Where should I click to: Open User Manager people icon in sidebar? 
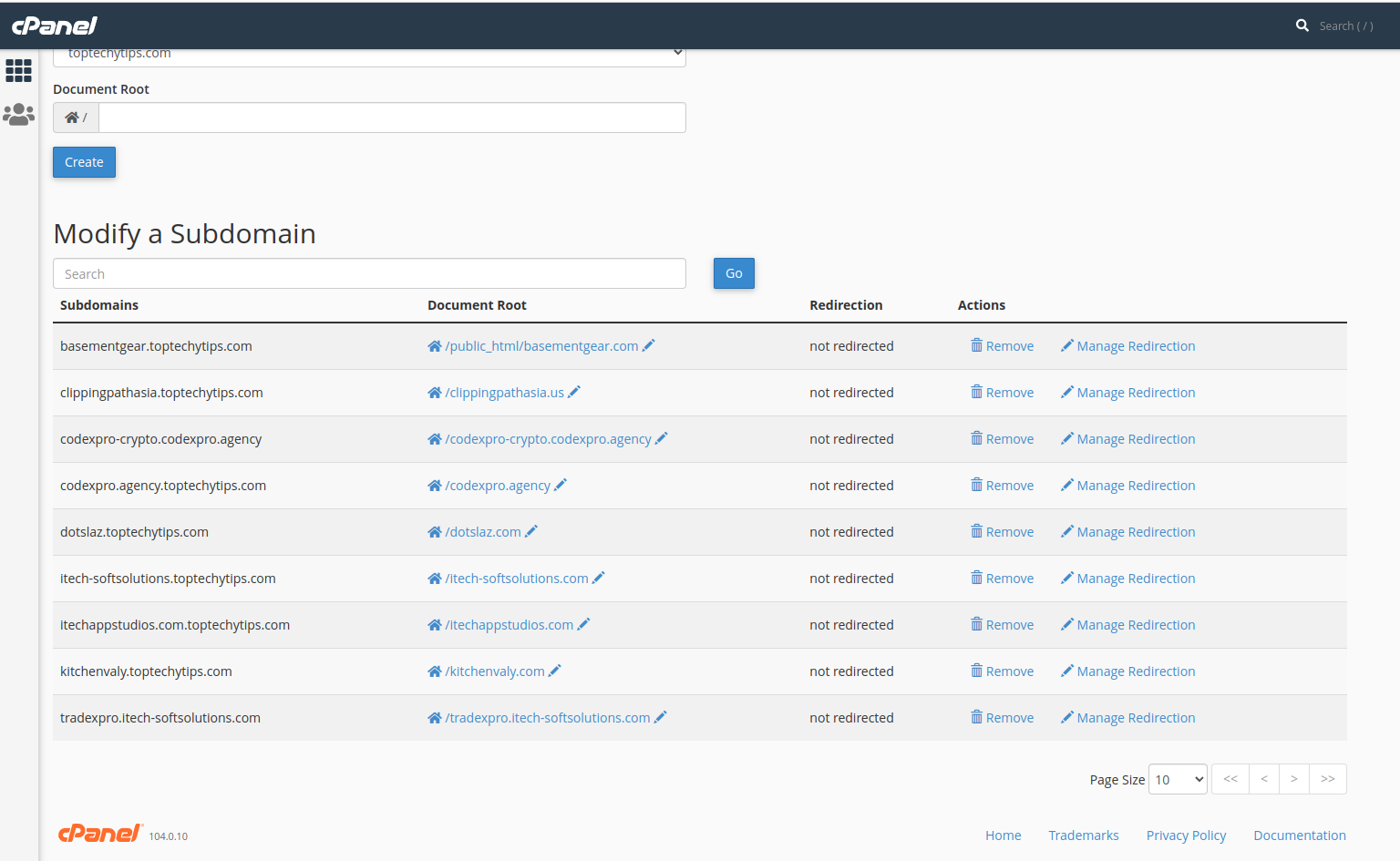tap(19, 114)
